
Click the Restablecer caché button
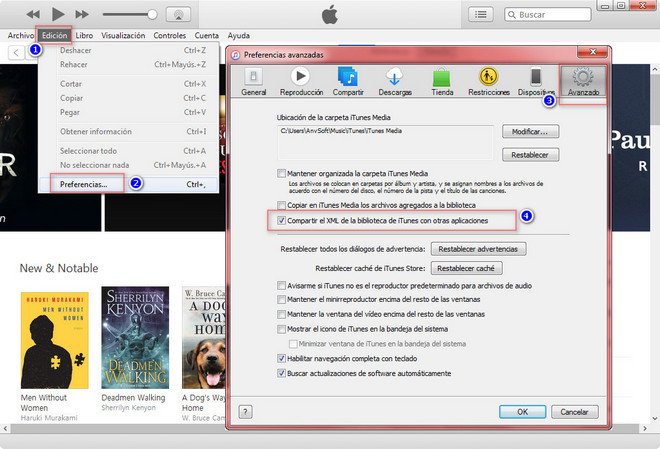point(466,268)
